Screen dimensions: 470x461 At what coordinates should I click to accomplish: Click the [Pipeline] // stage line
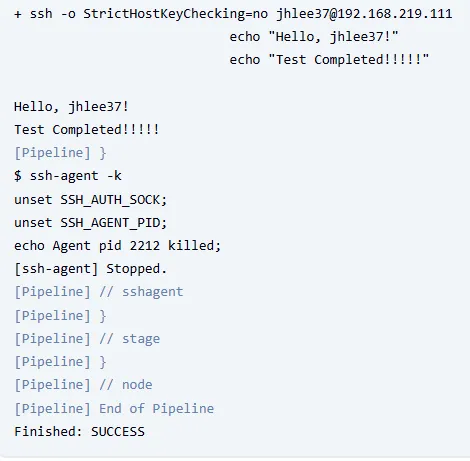click(x=87, y=339)
